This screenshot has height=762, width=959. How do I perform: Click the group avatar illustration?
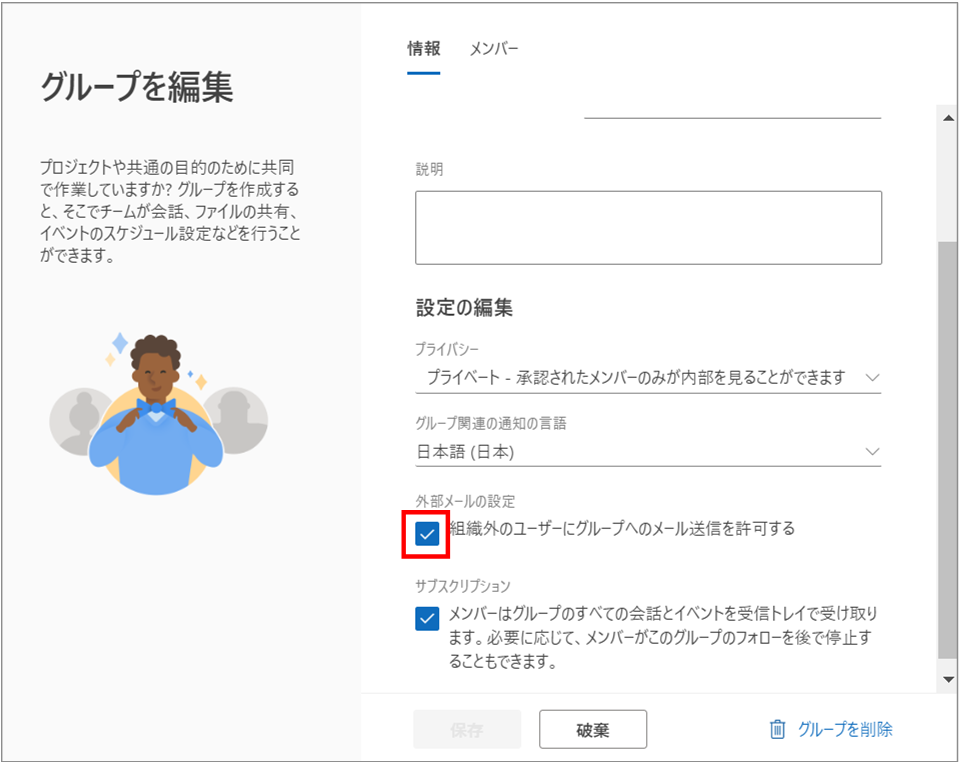pos(158,414)
